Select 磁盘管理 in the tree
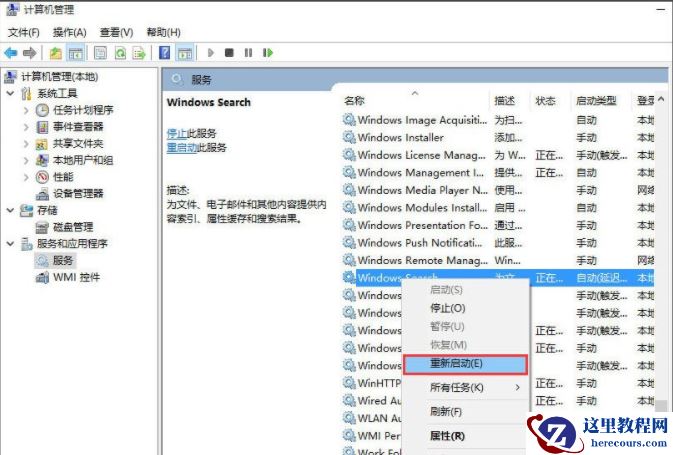The height and width of the screenshot is (455, 673). click(x=73, y=227)
